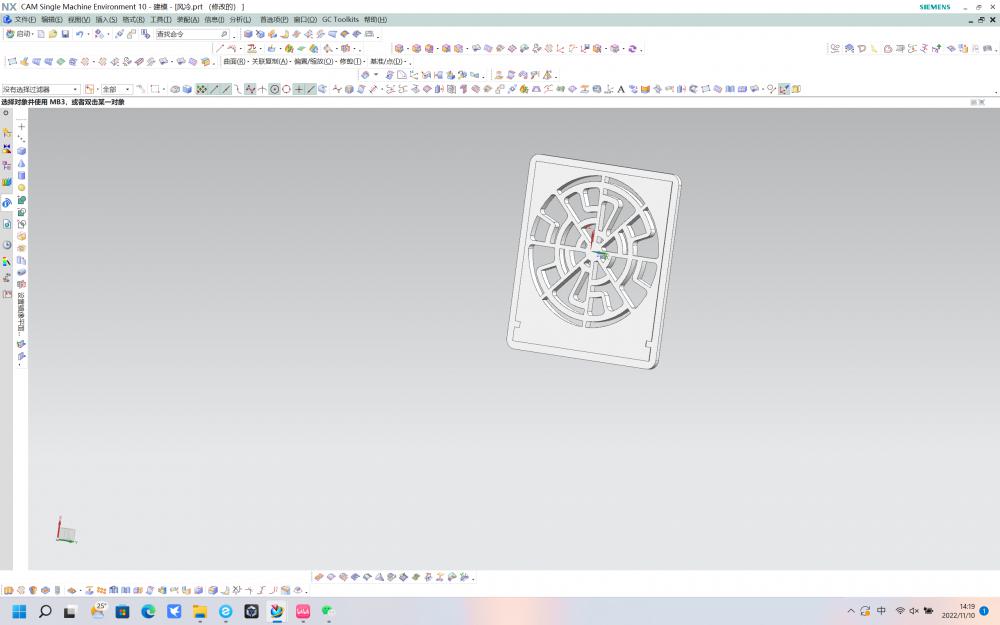Open the 插入(S) menu

(106, 20)
